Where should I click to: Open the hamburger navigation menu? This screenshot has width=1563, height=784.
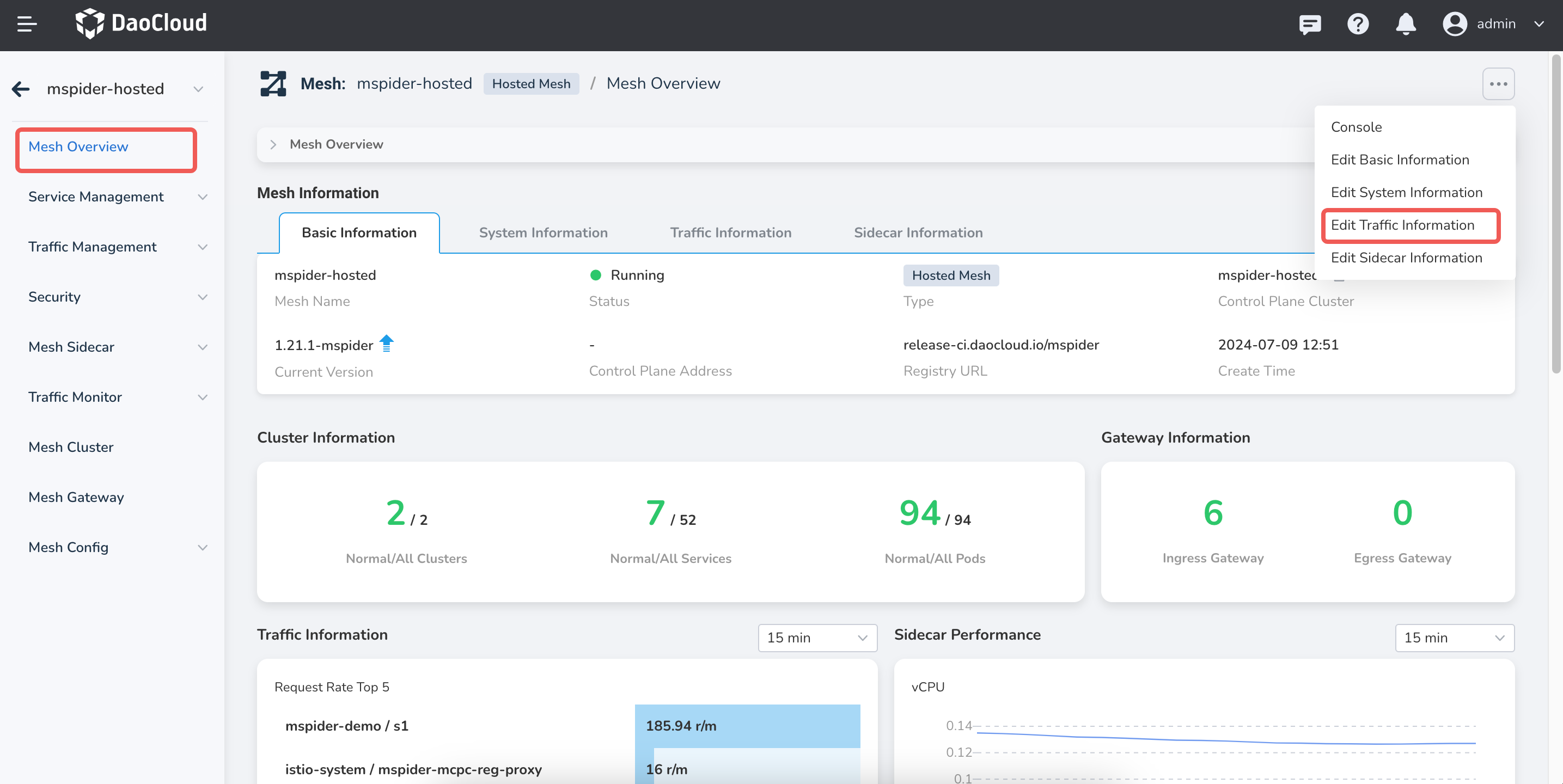[x=27, y=23]
